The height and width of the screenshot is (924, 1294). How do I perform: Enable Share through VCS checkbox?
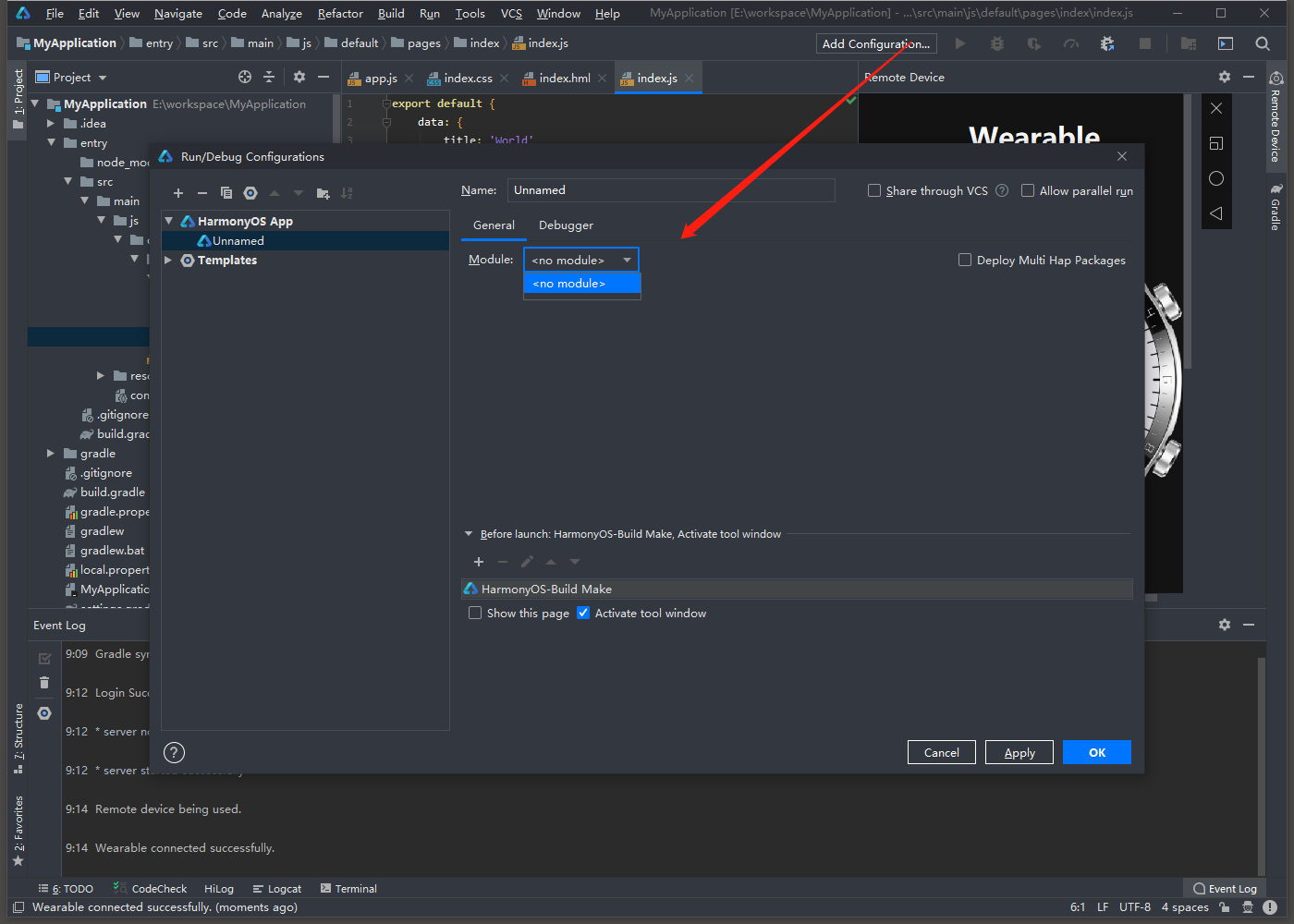pyautogui.click(x=874, y=190)
